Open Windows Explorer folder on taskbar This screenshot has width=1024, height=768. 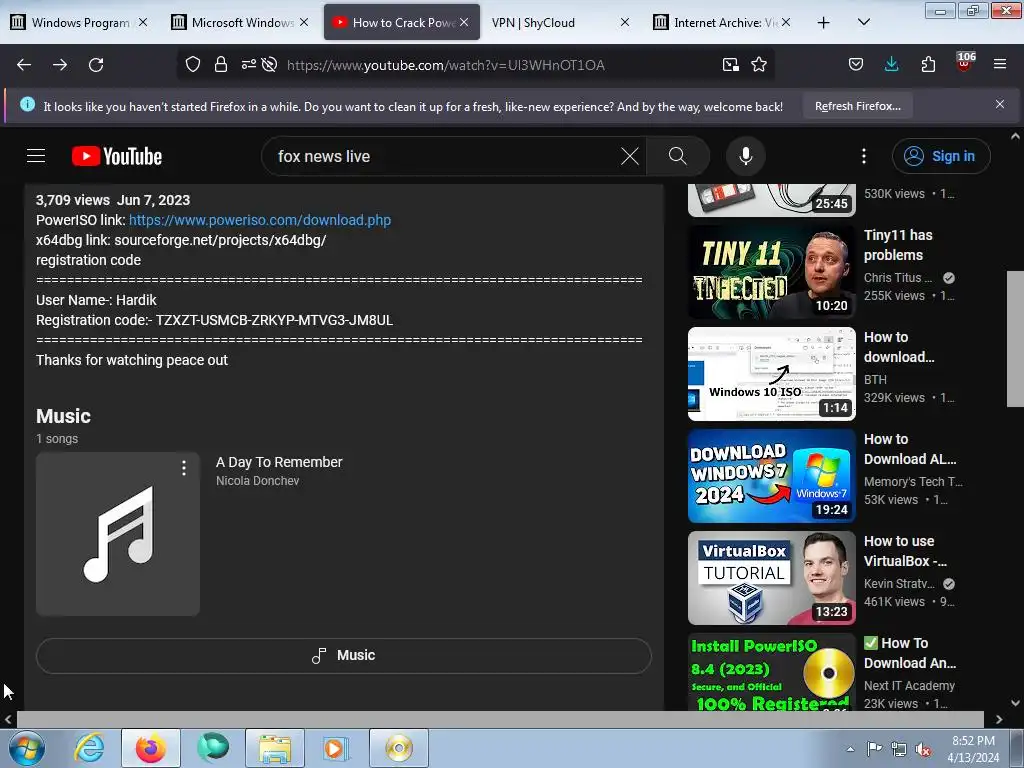coord(275,748)
